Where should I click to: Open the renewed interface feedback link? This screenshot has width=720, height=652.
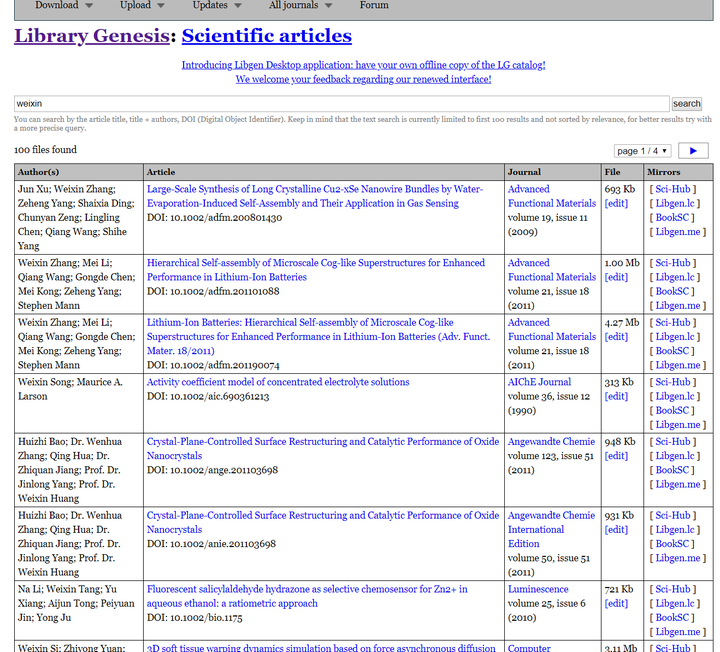tap(363, 79)
